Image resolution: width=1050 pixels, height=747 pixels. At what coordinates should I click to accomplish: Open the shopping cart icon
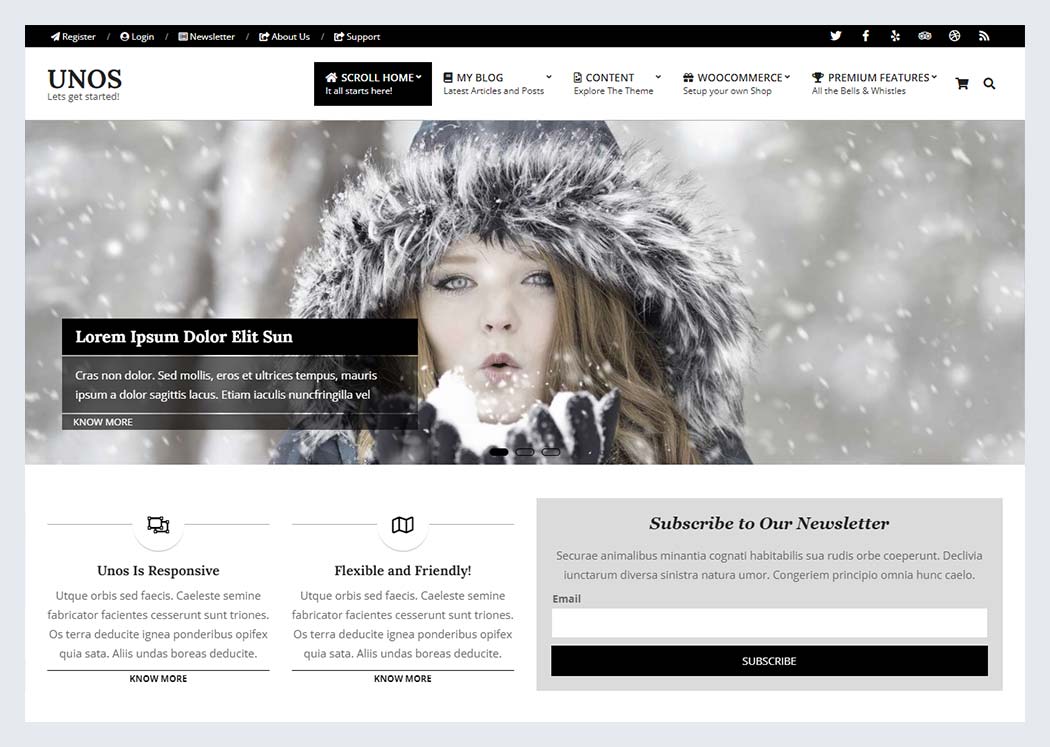coord(962,84)
